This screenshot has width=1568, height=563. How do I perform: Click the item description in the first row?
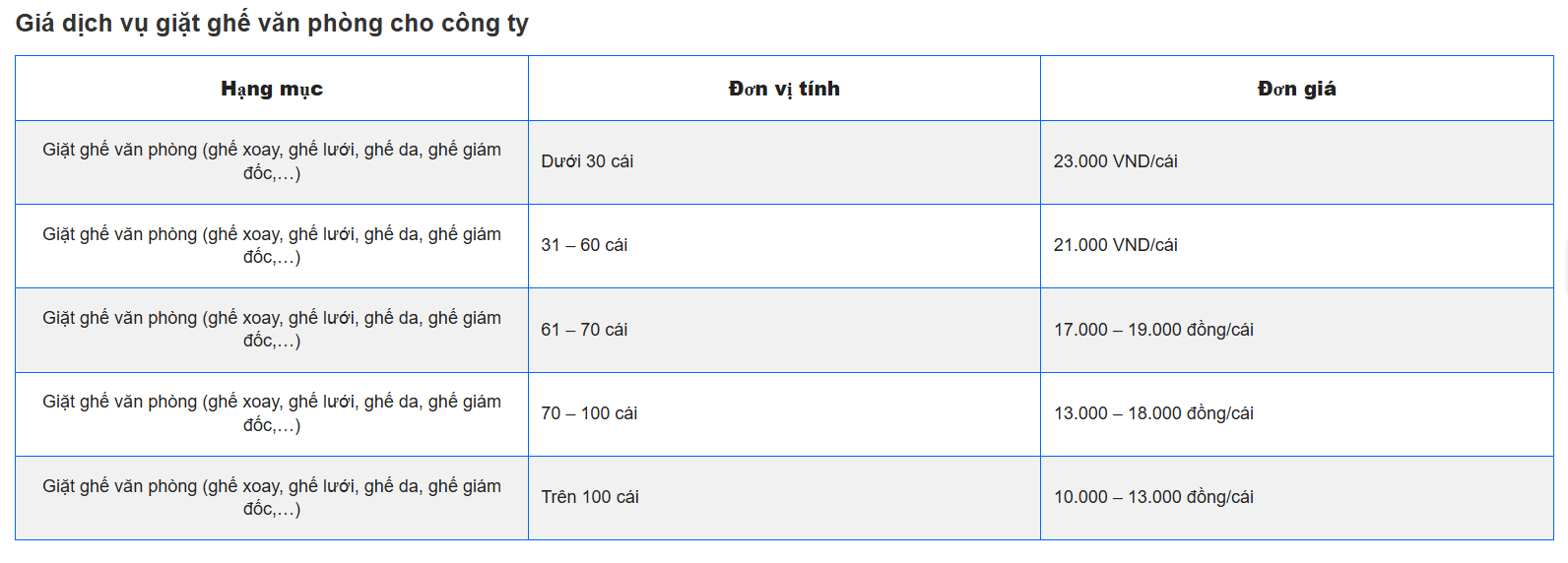click(272, 161)
